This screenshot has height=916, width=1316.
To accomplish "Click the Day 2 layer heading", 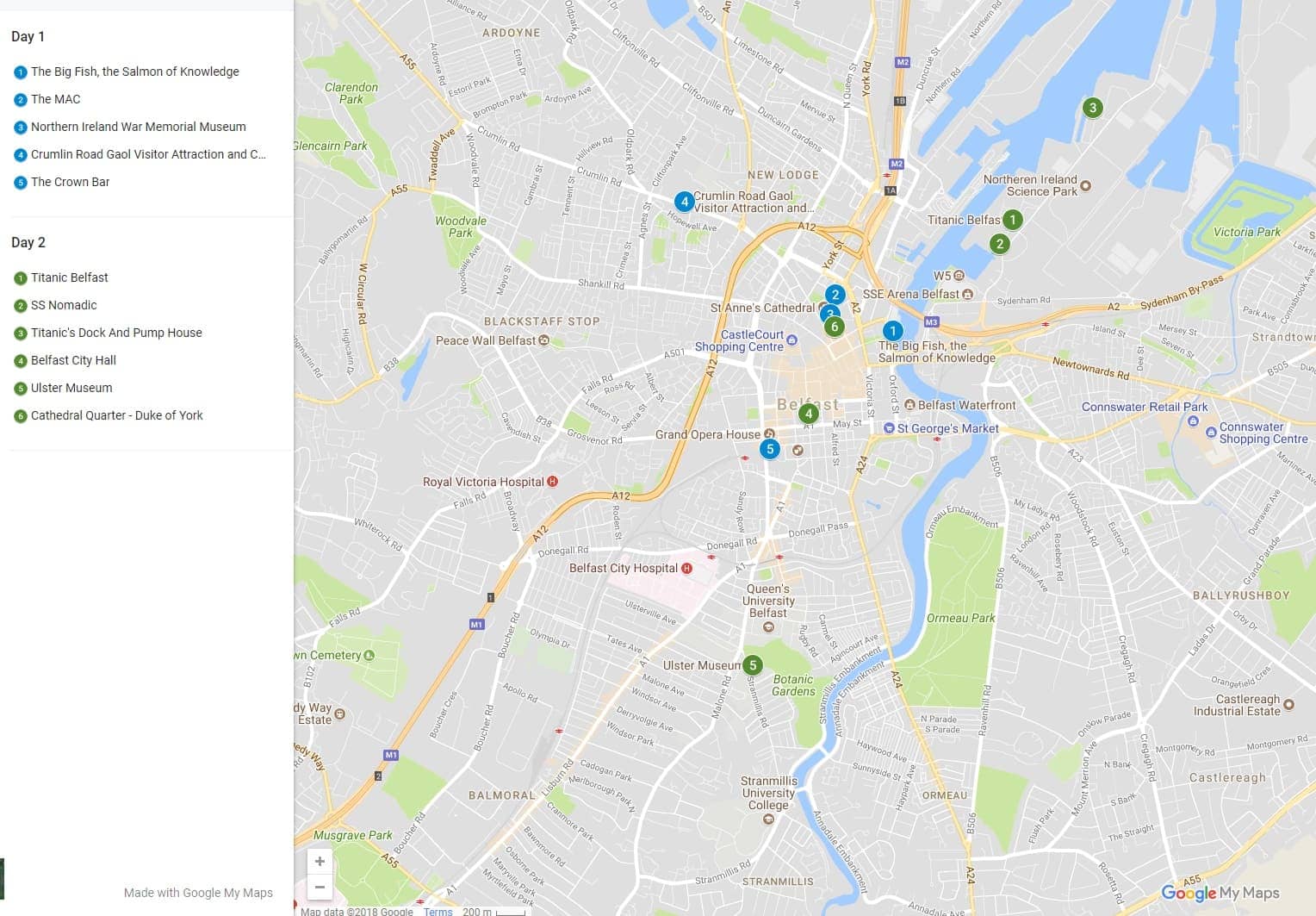I will tap(28, 242).
